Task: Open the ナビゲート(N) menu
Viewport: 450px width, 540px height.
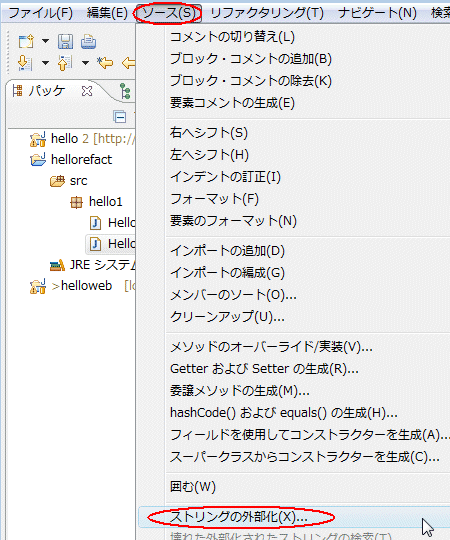Action: [377, 13]
